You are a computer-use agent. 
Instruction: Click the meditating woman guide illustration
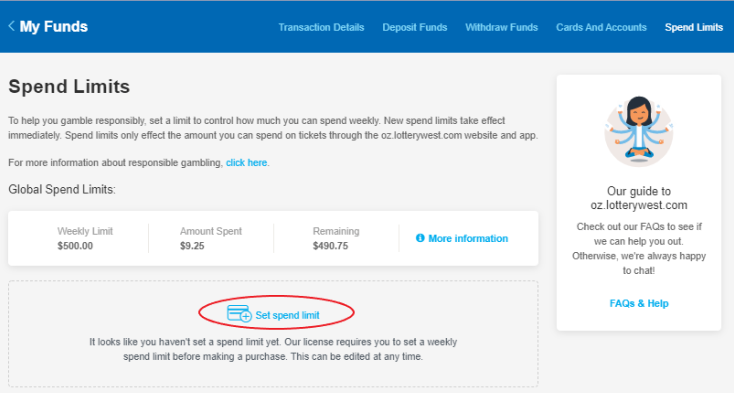(639, 131)
